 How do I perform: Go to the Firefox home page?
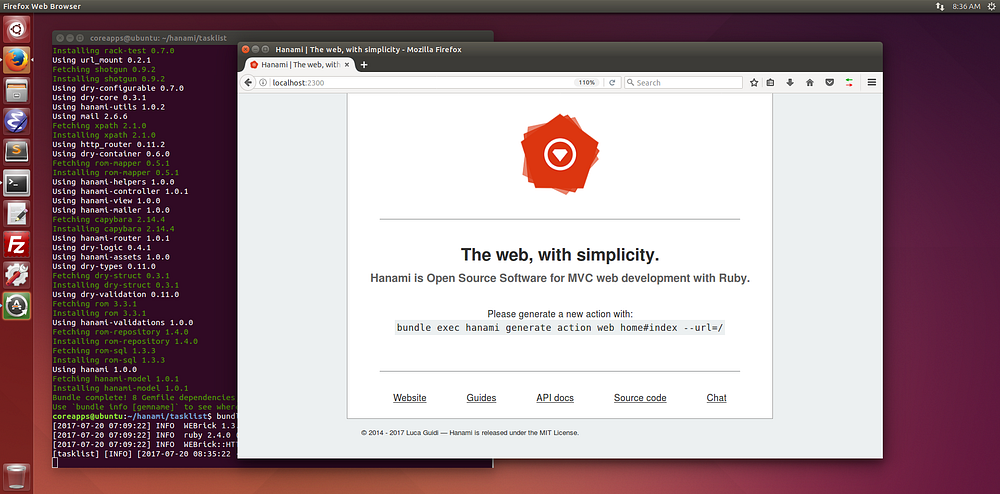[x=809, y=82]
